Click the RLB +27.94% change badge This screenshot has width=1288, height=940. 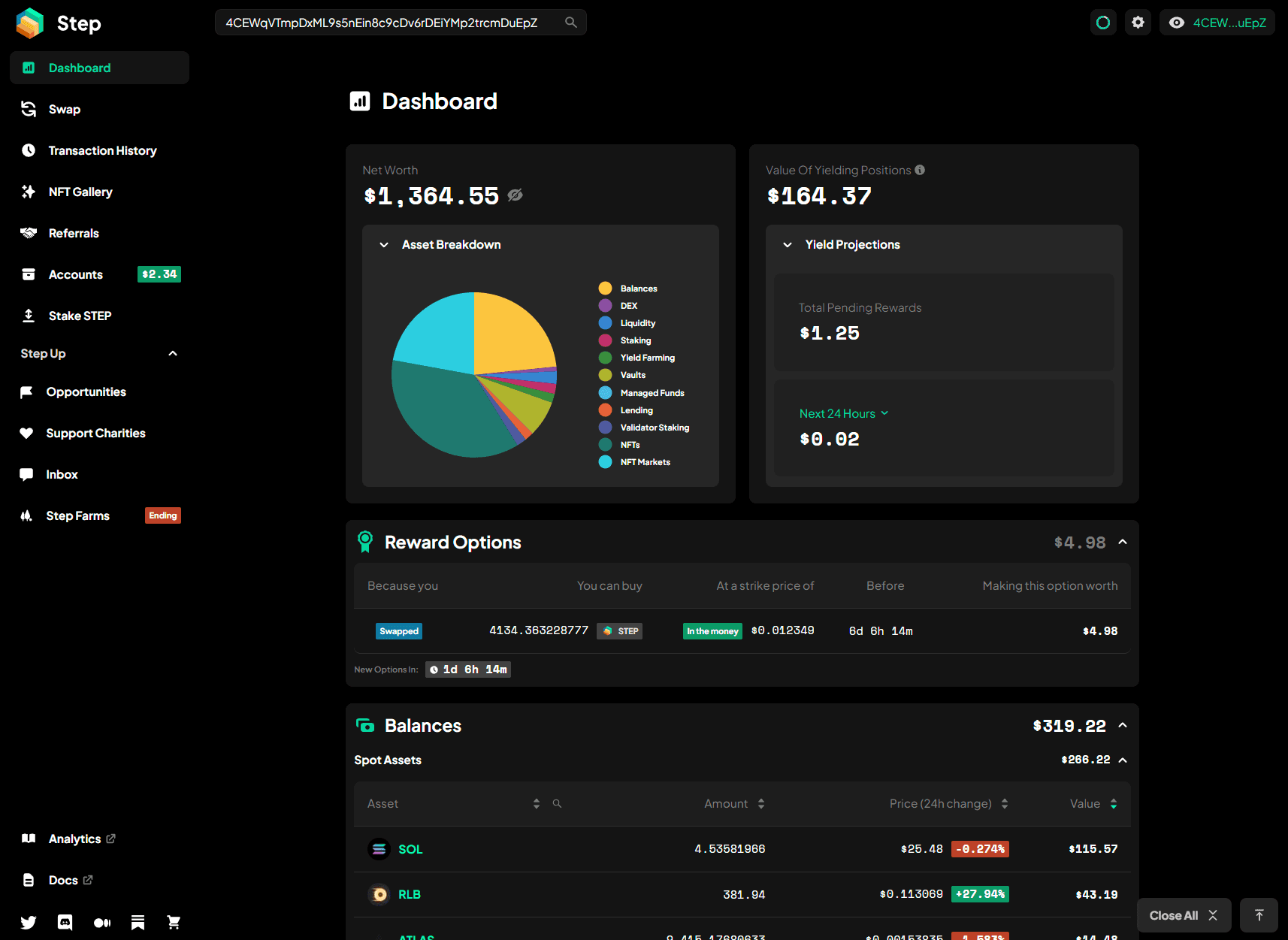980,894
